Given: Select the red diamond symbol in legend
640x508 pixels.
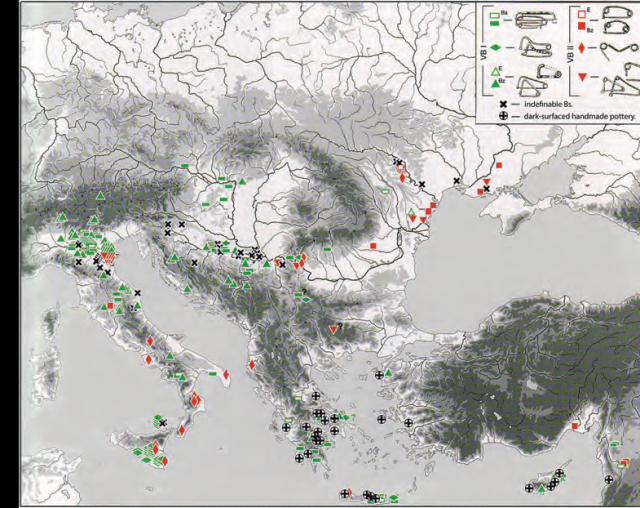Looking at the screenshot, I should [x=581, y=47].
